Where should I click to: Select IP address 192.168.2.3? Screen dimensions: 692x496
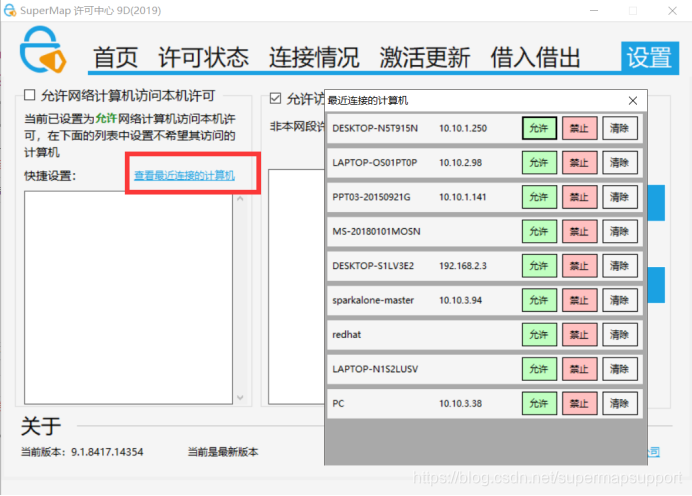click(x=463, y=266)
